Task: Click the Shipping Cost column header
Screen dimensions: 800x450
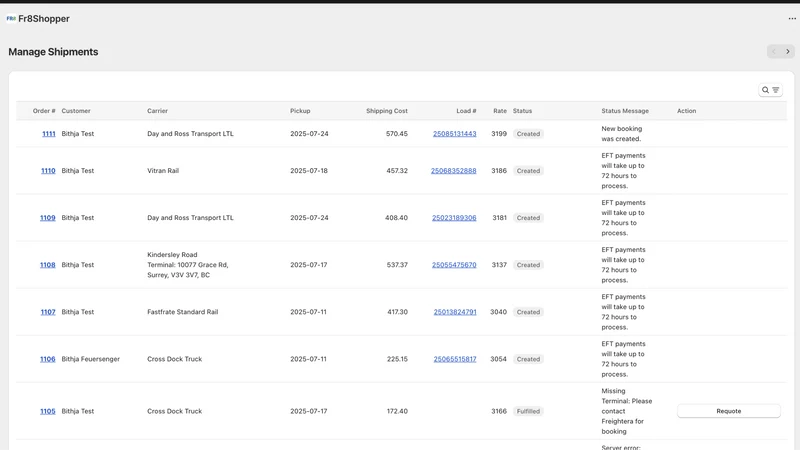Action: point(387,111)
